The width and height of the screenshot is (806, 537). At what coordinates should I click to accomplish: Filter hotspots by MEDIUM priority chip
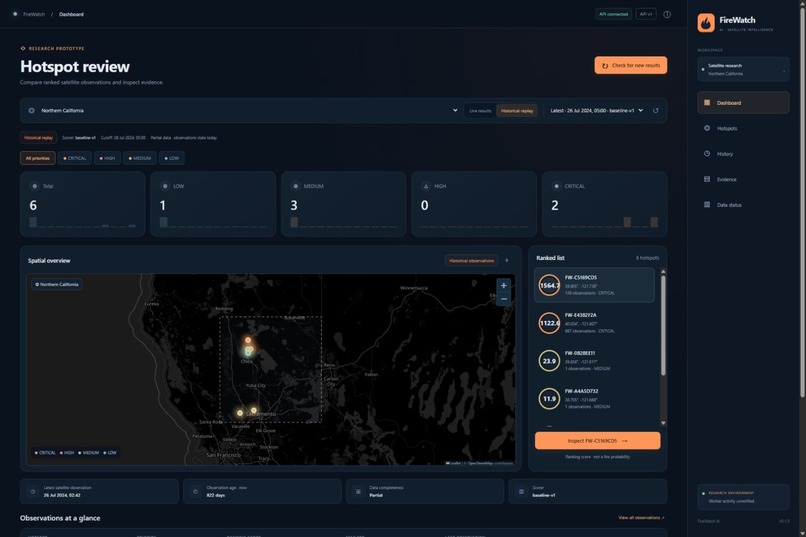140,158
